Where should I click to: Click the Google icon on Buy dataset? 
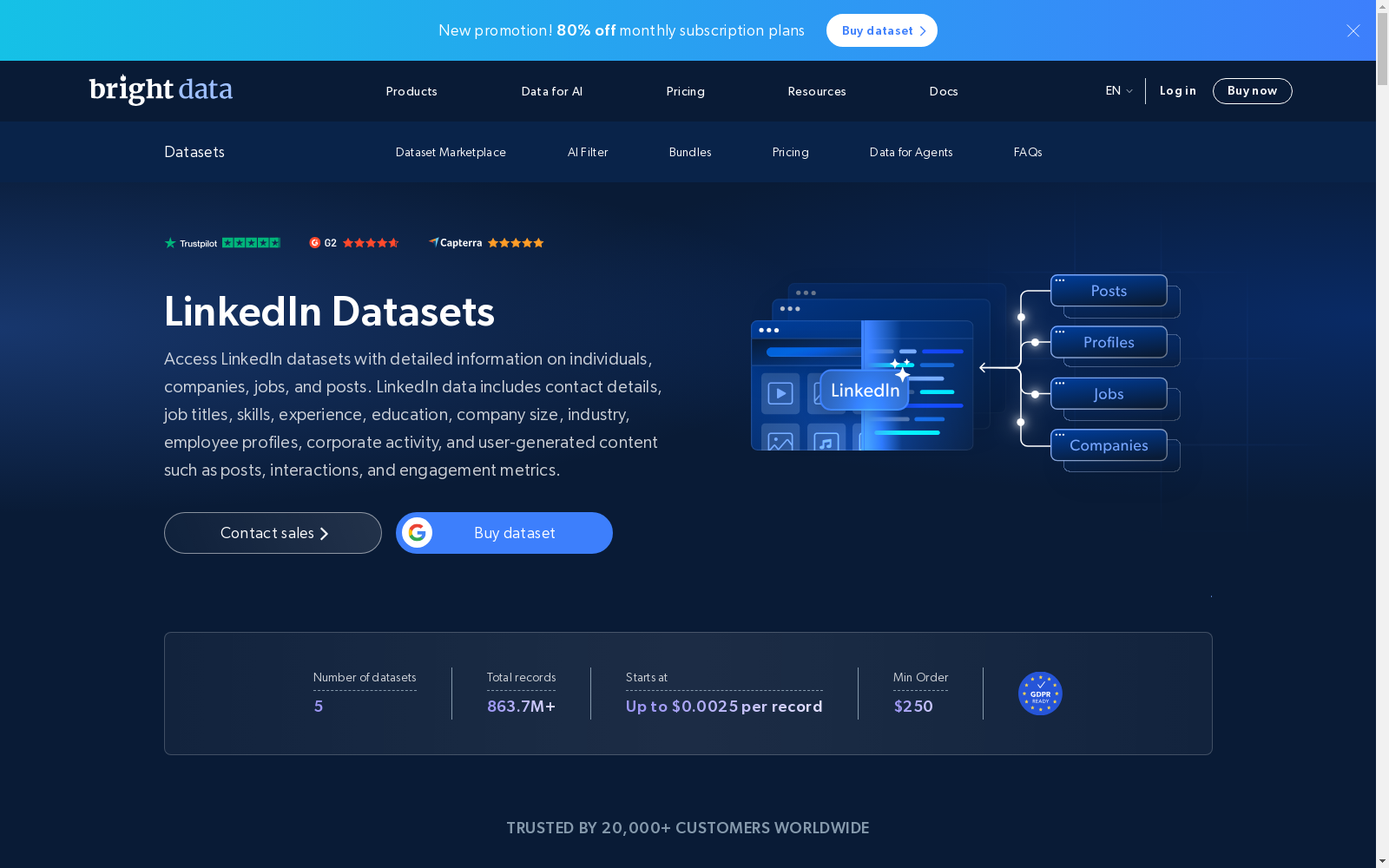pos(418,533)
